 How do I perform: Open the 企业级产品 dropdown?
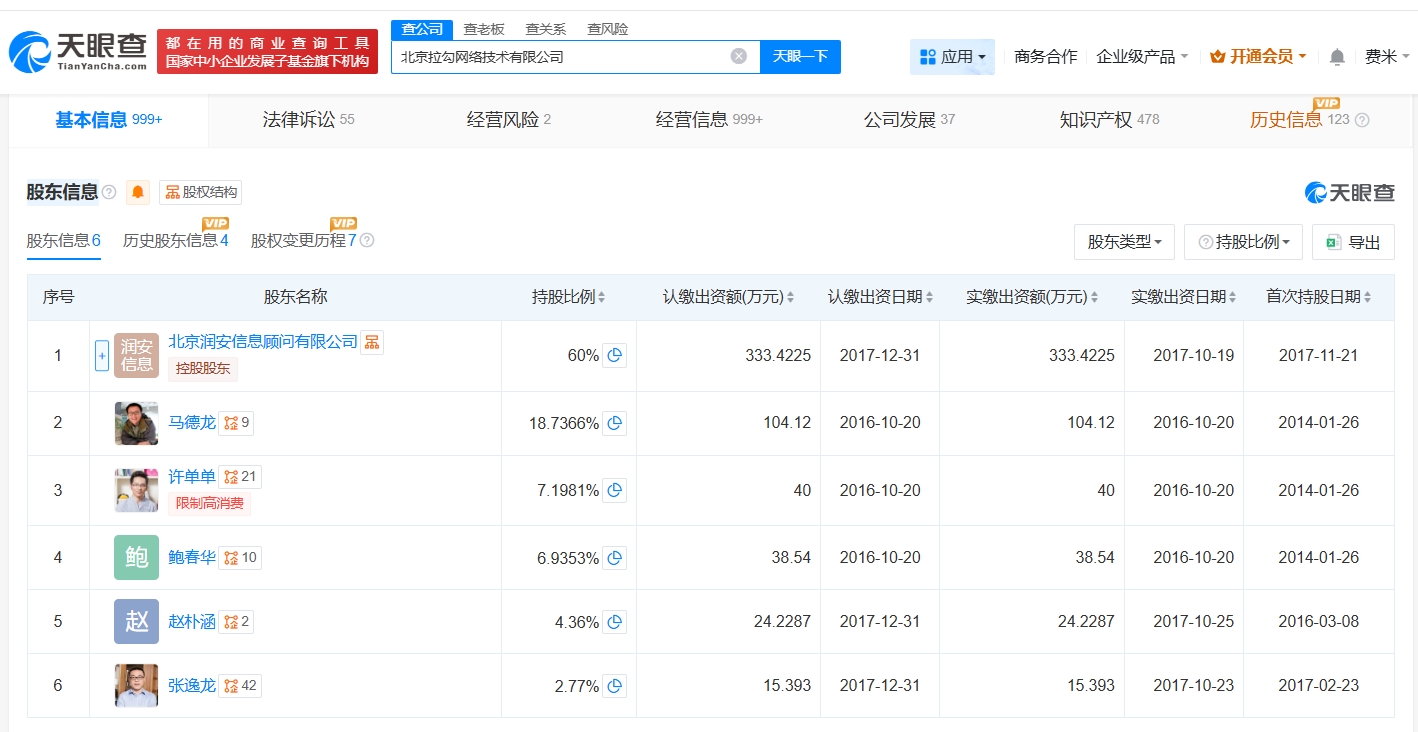click(1142, 57)
